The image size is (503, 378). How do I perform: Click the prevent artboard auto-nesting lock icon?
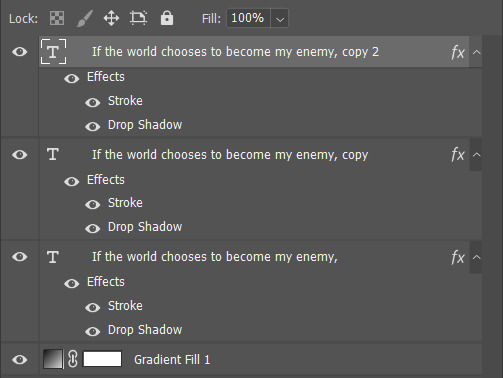(x=138, y=18)
